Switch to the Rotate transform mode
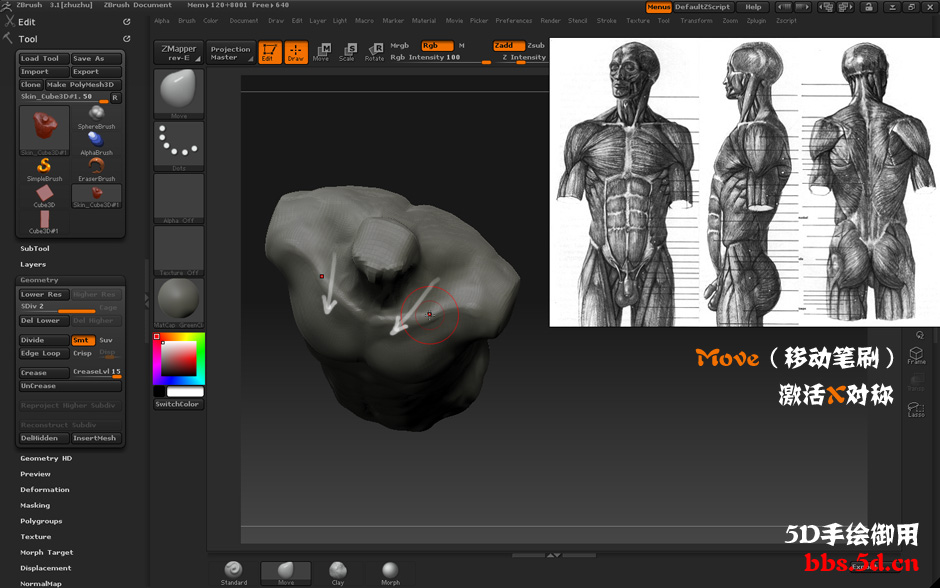This screenshot has width=940, height=588. pos(374,52)
